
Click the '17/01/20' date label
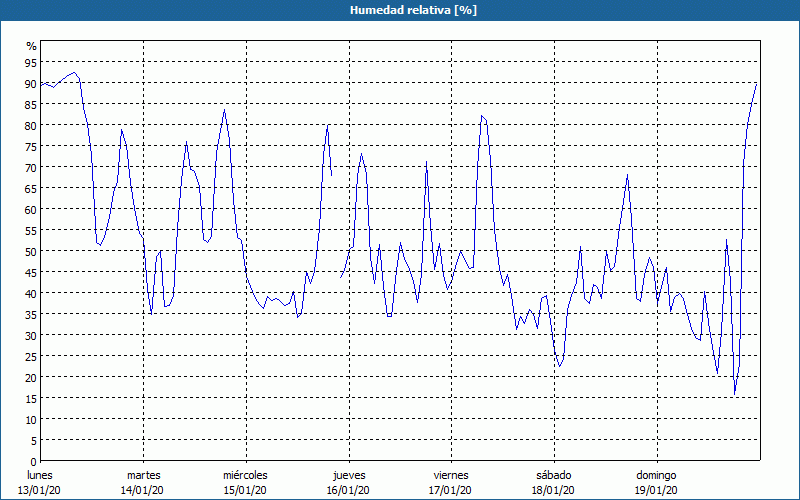[451, 490]
